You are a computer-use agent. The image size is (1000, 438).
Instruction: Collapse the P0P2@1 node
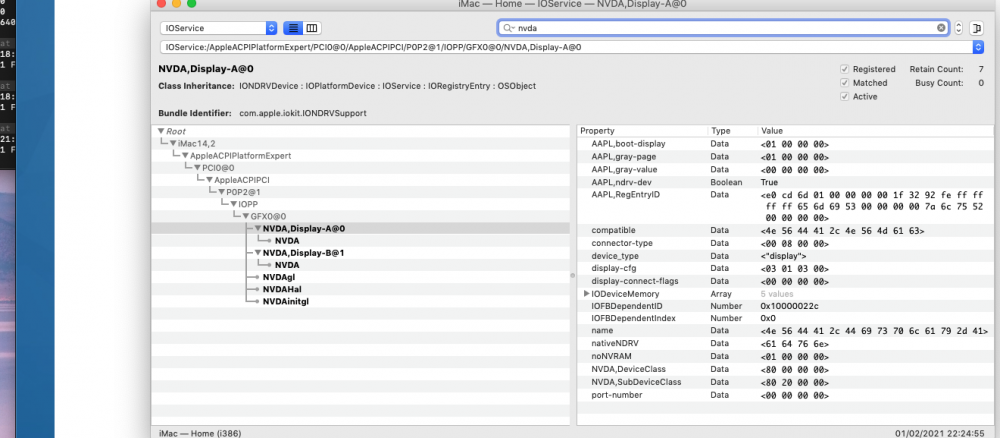click(x=221, y=192)
